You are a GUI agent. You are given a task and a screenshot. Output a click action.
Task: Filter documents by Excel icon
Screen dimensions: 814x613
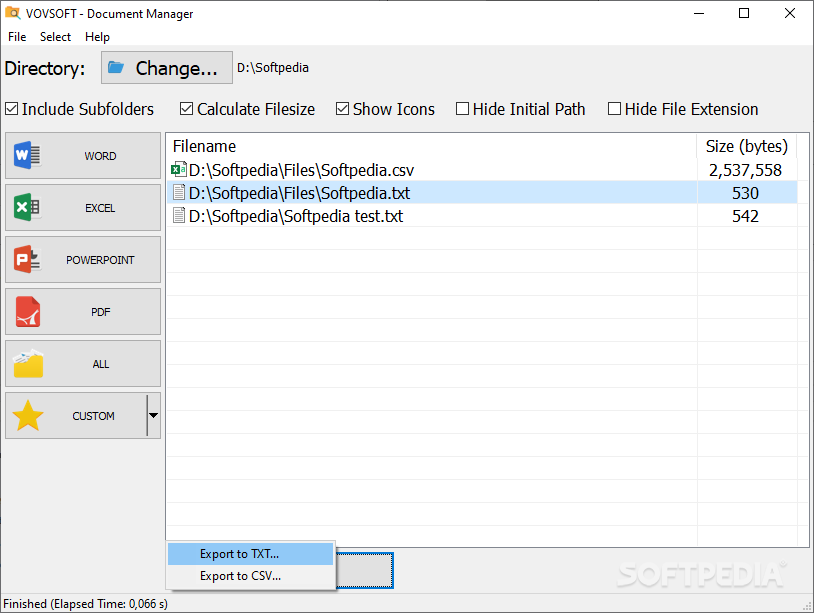pyautogui.click(x=27, y=207)
